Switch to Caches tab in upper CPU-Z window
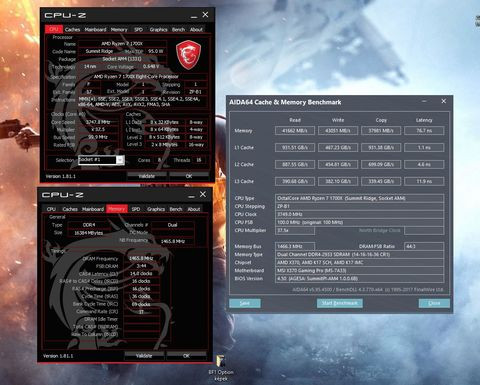This screenshot has height=385, width=480. 72,29
